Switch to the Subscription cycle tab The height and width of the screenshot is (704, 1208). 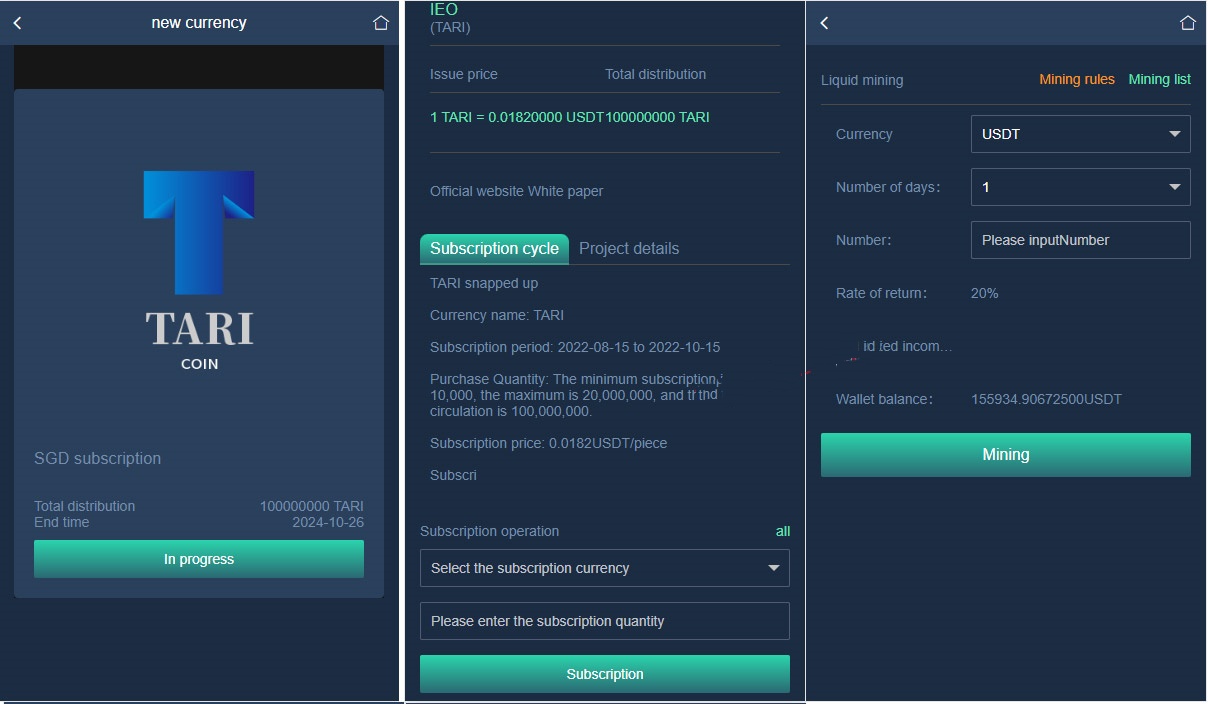coord(494,249)
